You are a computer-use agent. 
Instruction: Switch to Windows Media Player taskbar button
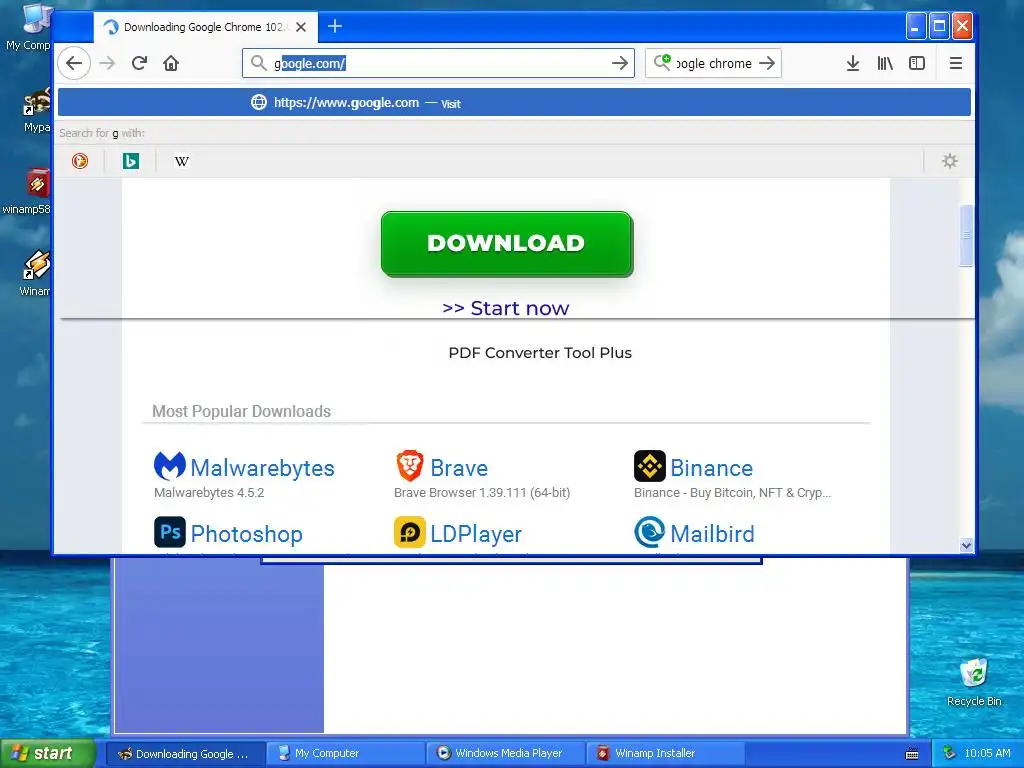(506, 754)
